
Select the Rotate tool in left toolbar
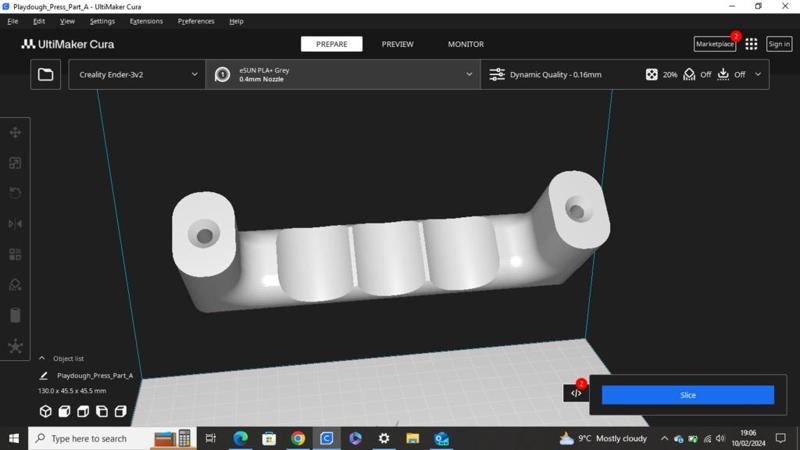(15, 193)
